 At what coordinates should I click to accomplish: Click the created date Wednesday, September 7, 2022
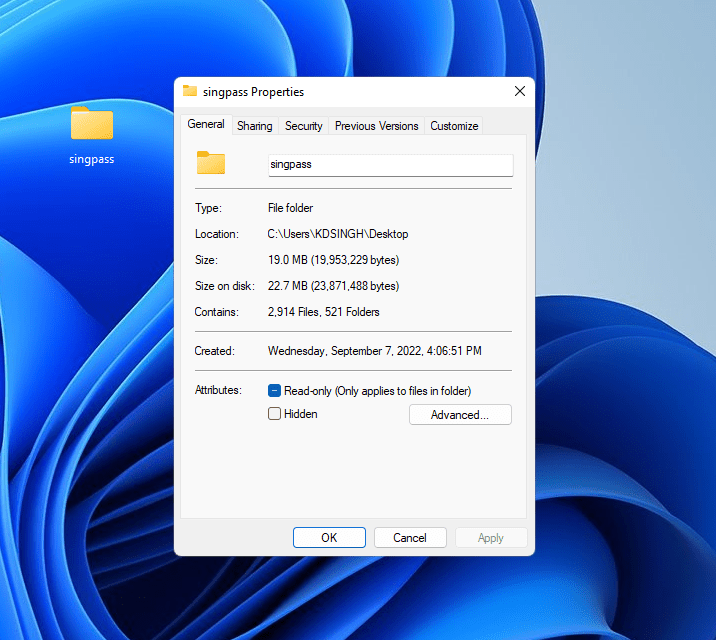pos(374,351)
